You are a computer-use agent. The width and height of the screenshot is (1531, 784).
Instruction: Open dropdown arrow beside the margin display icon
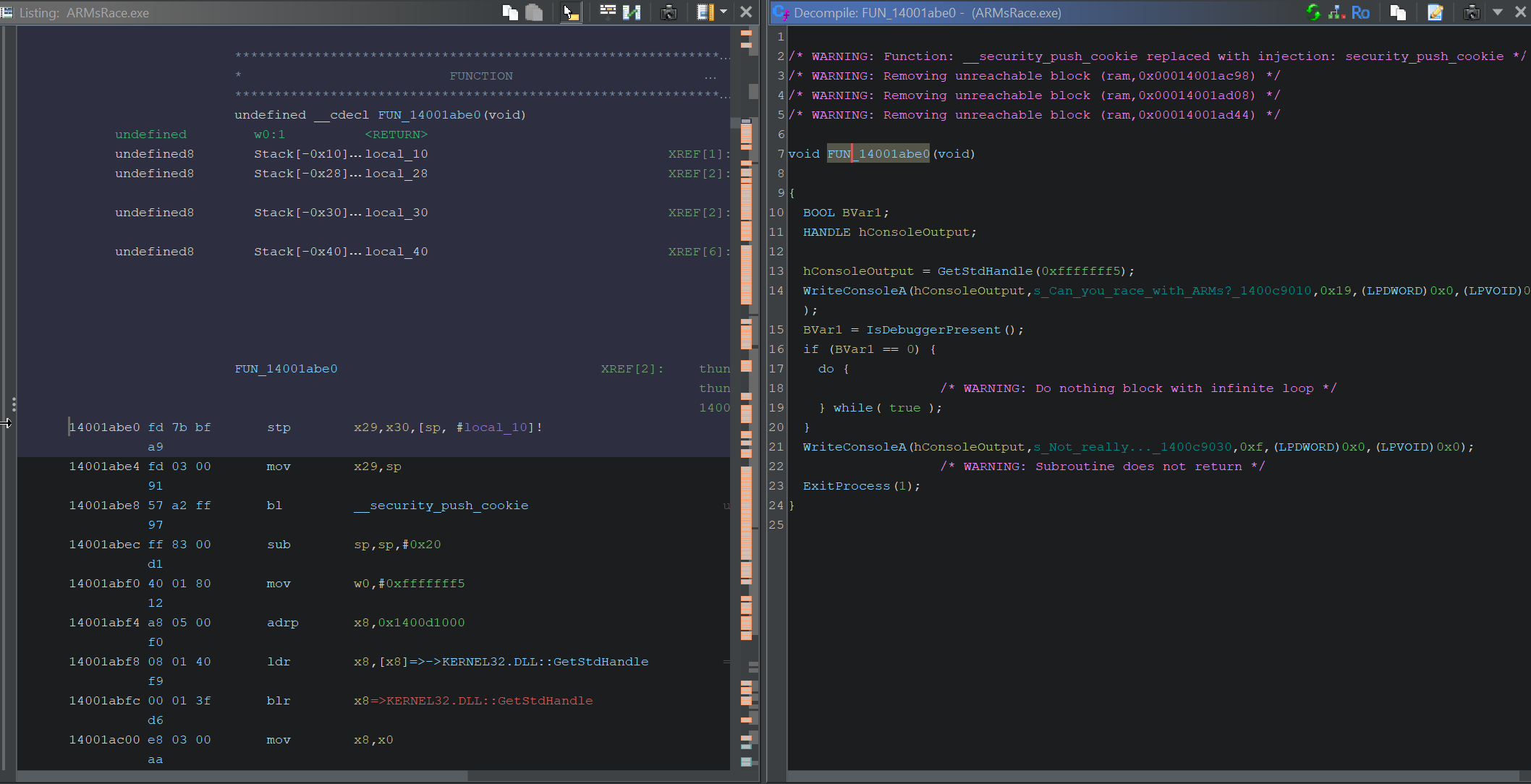724,12
